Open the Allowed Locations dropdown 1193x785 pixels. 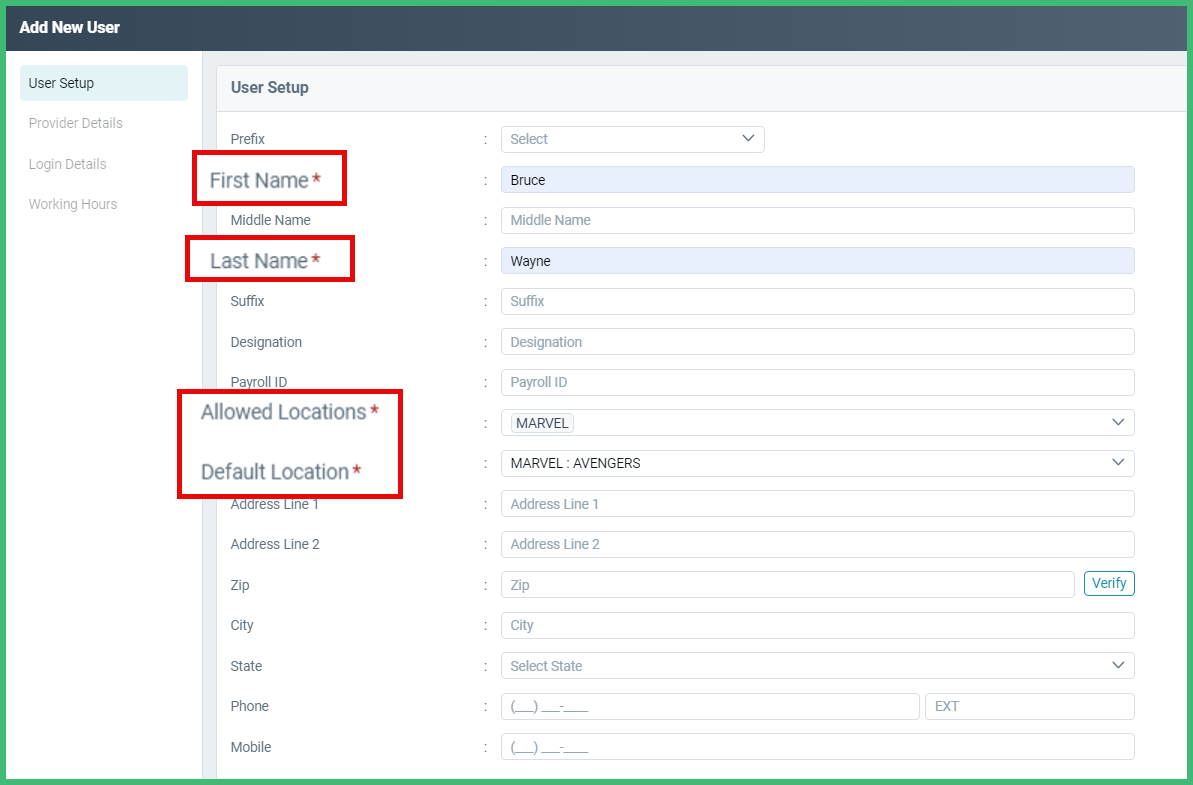817,422
